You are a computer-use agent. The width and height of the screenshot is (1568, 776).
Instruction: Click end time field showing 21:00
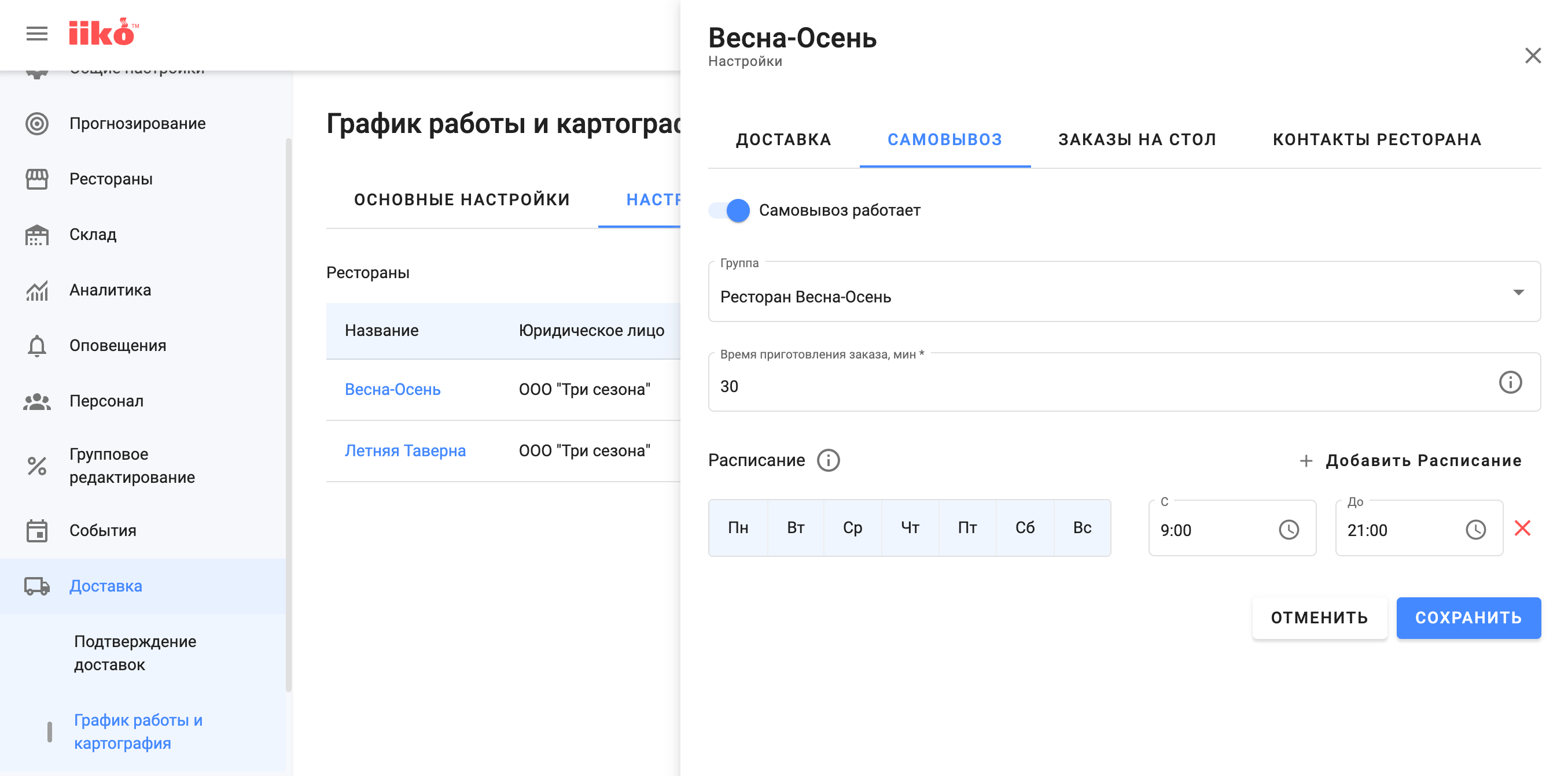pos(1419,529)
